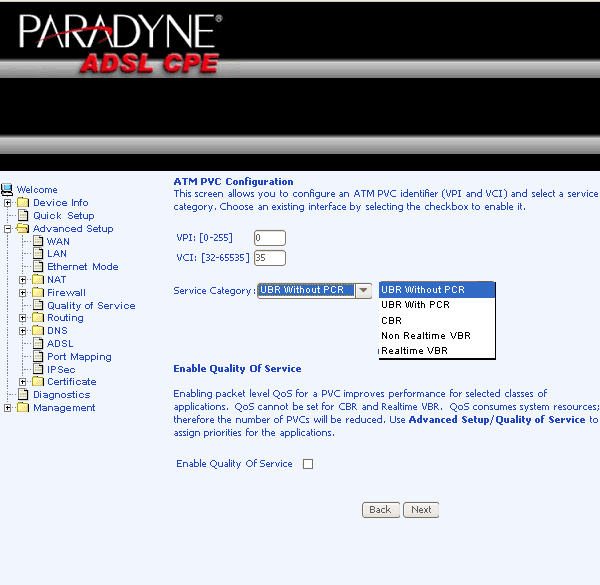Click the Service Category combo box value
The height and width of the screenshot is (585, 600).
[307, 290]
